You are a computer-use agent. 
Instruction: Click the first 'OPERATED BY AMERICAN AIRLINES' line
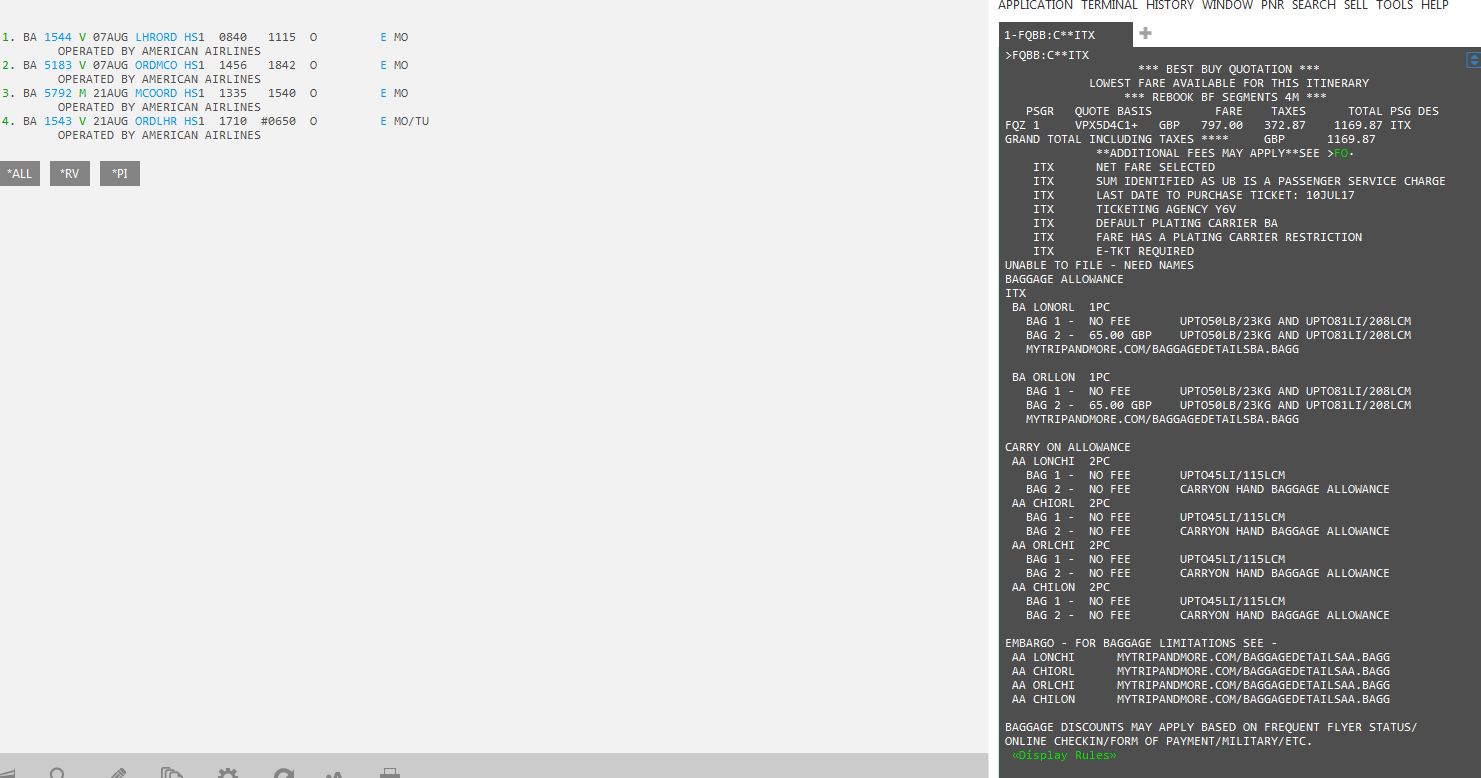point(159,51)
